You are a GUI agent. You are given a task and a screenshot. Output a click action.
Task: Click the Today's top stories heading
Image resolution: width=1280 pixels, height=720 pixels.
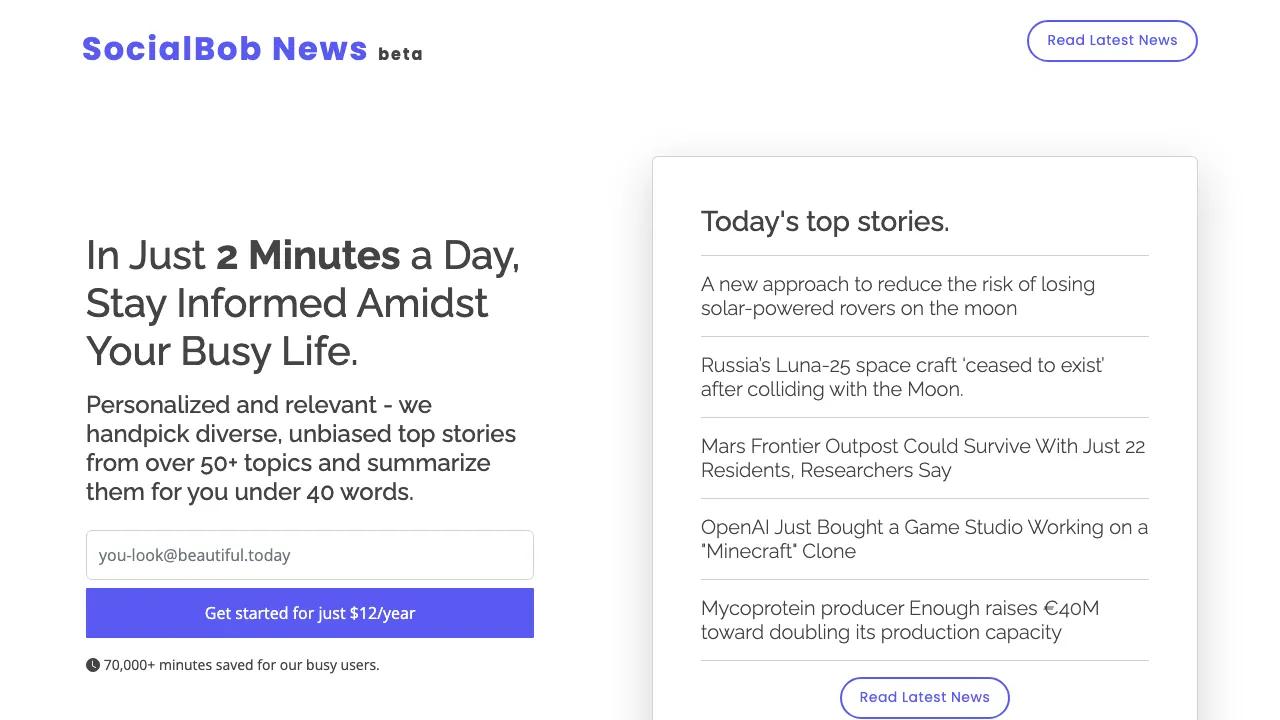click(x=824, y=221)
